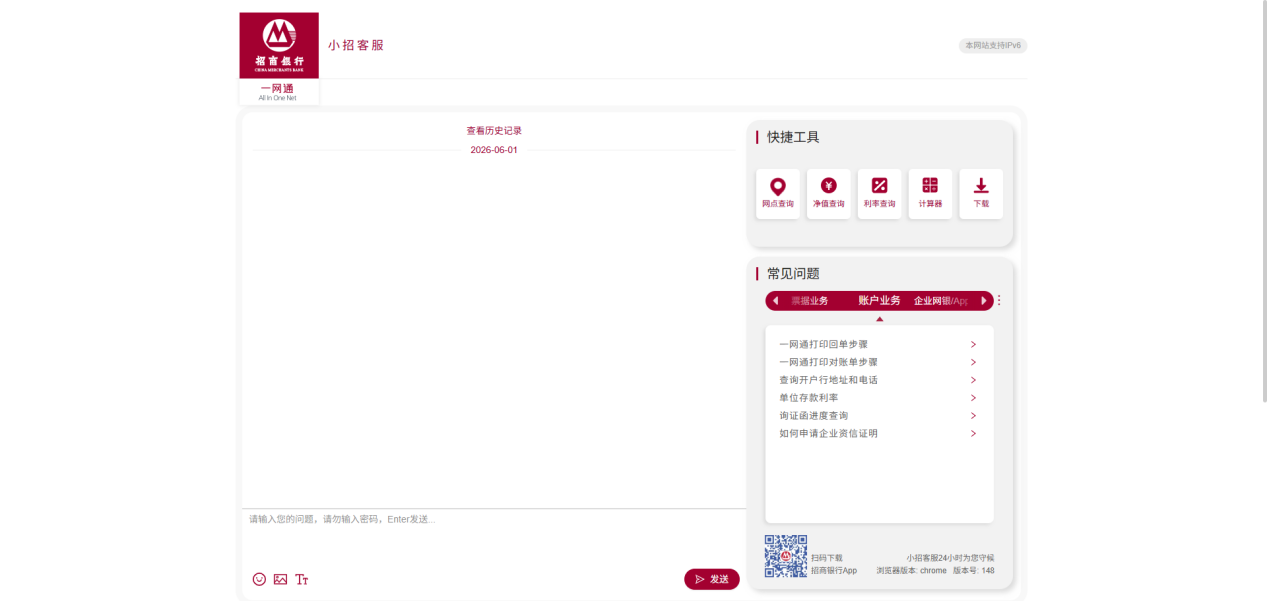Open the three-dot FAQ category menu
The image size is (1267, 601).
998,300
